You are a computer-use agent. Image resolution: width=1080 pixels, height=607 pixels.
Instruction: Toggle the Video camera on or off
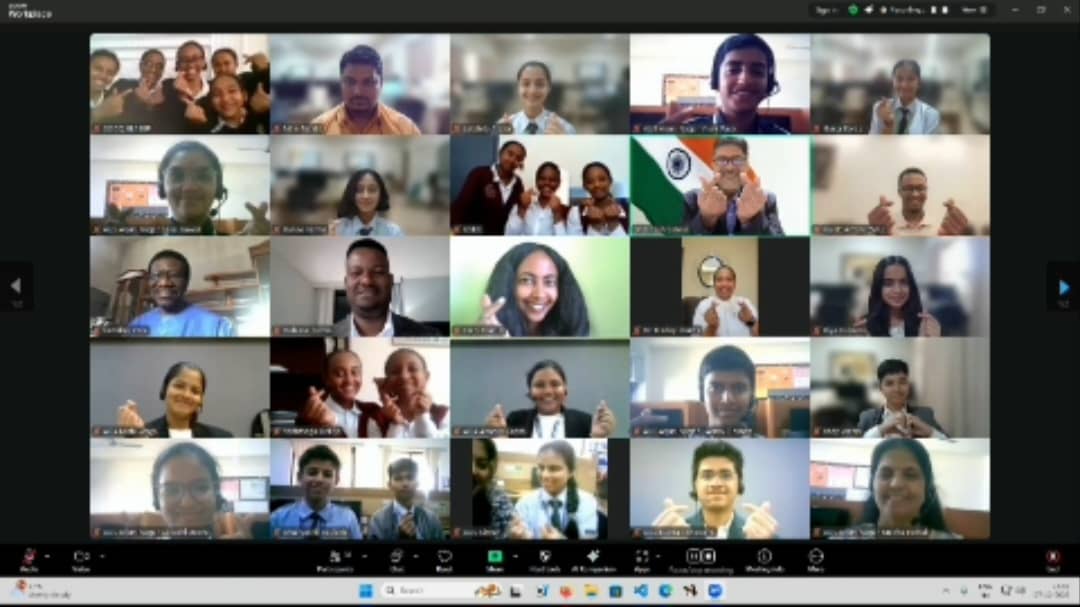tap(81, 557)
